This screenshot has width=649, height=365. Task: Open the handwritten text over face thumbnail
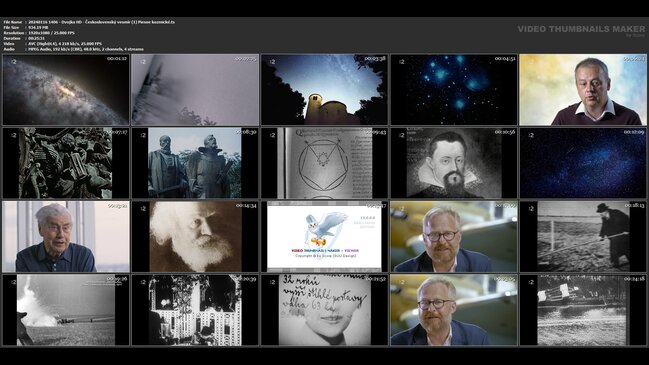[x=324, y=310]
